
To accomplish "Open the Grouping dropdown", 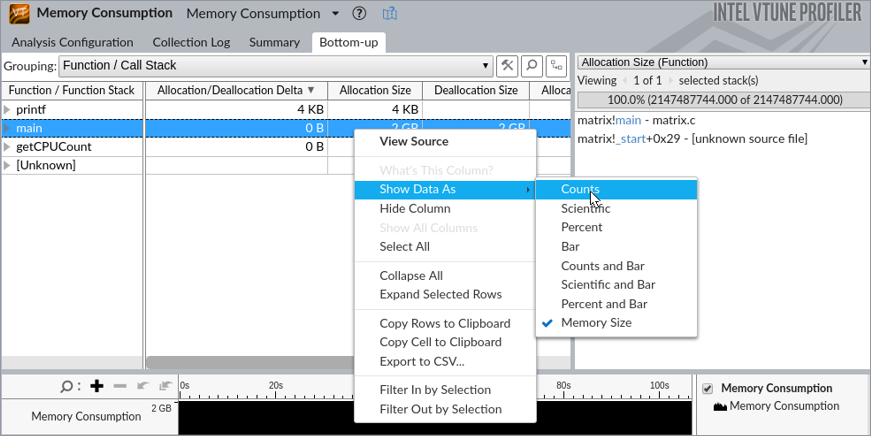I will 275,66.
